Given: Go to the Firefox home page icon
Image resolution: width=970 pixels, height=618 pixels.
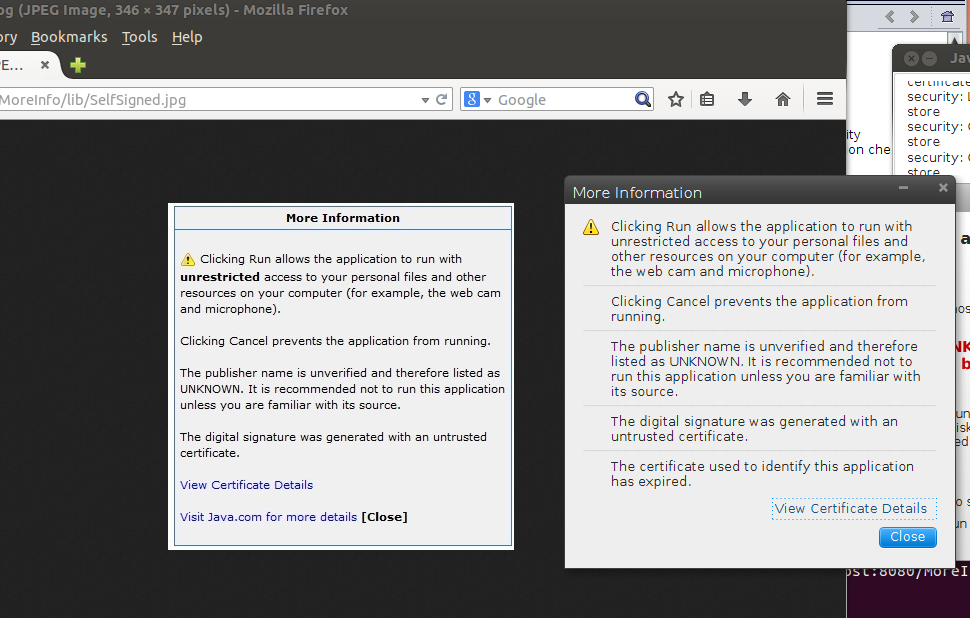Looking at the screenshot, I should (783, 99).
